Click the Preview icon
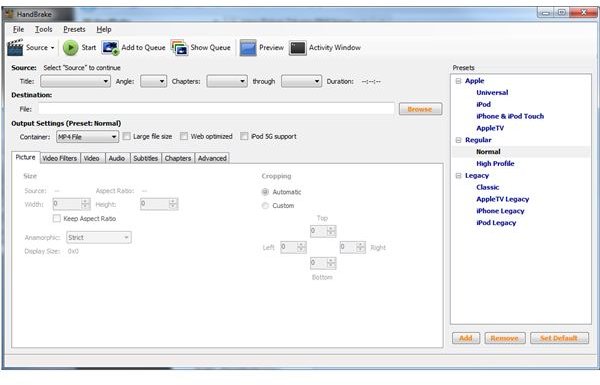 (x=248, y=48)
